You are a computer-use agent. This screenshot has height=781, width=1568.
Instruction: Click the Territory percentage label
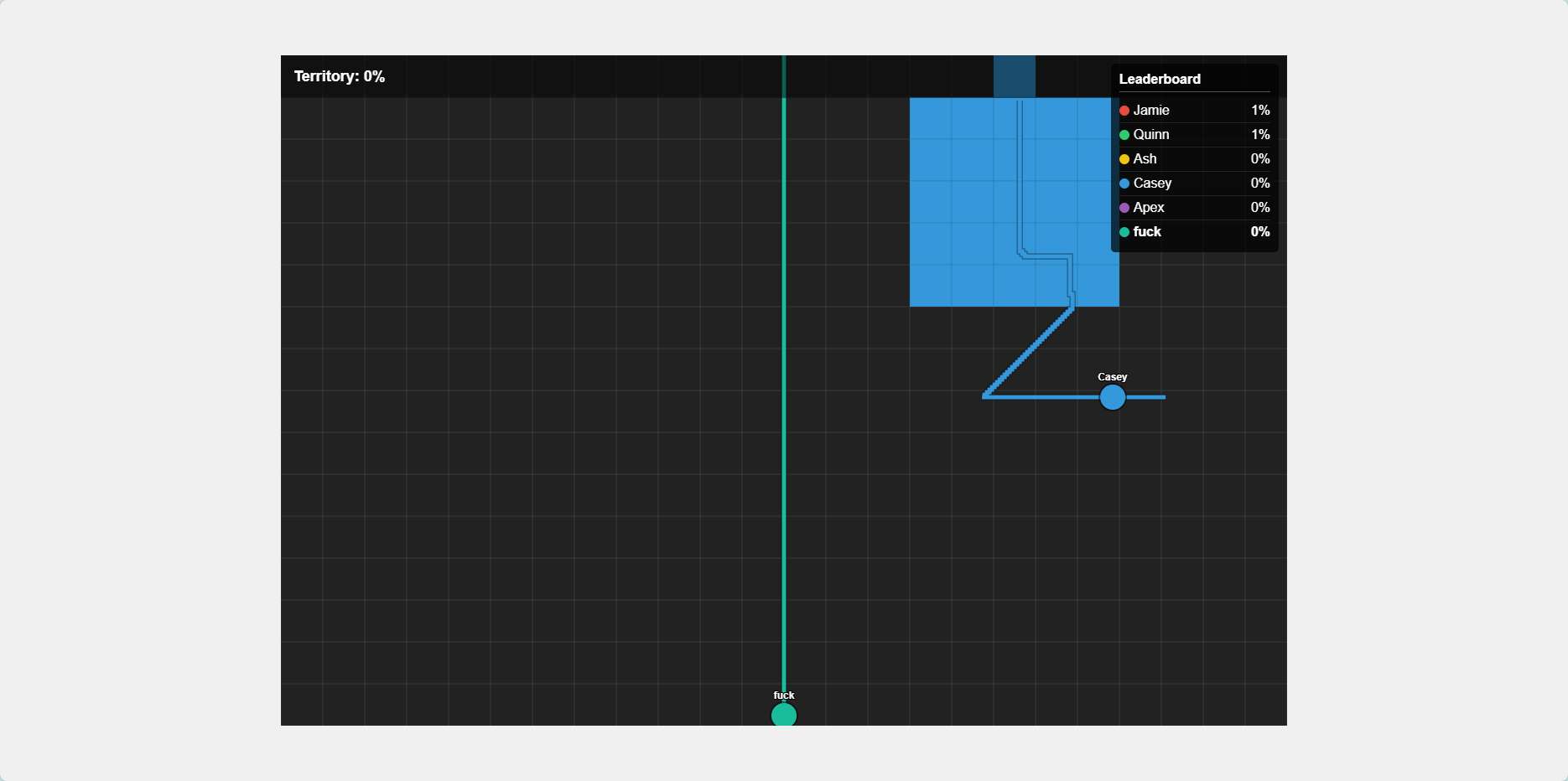tap(340, 76)
